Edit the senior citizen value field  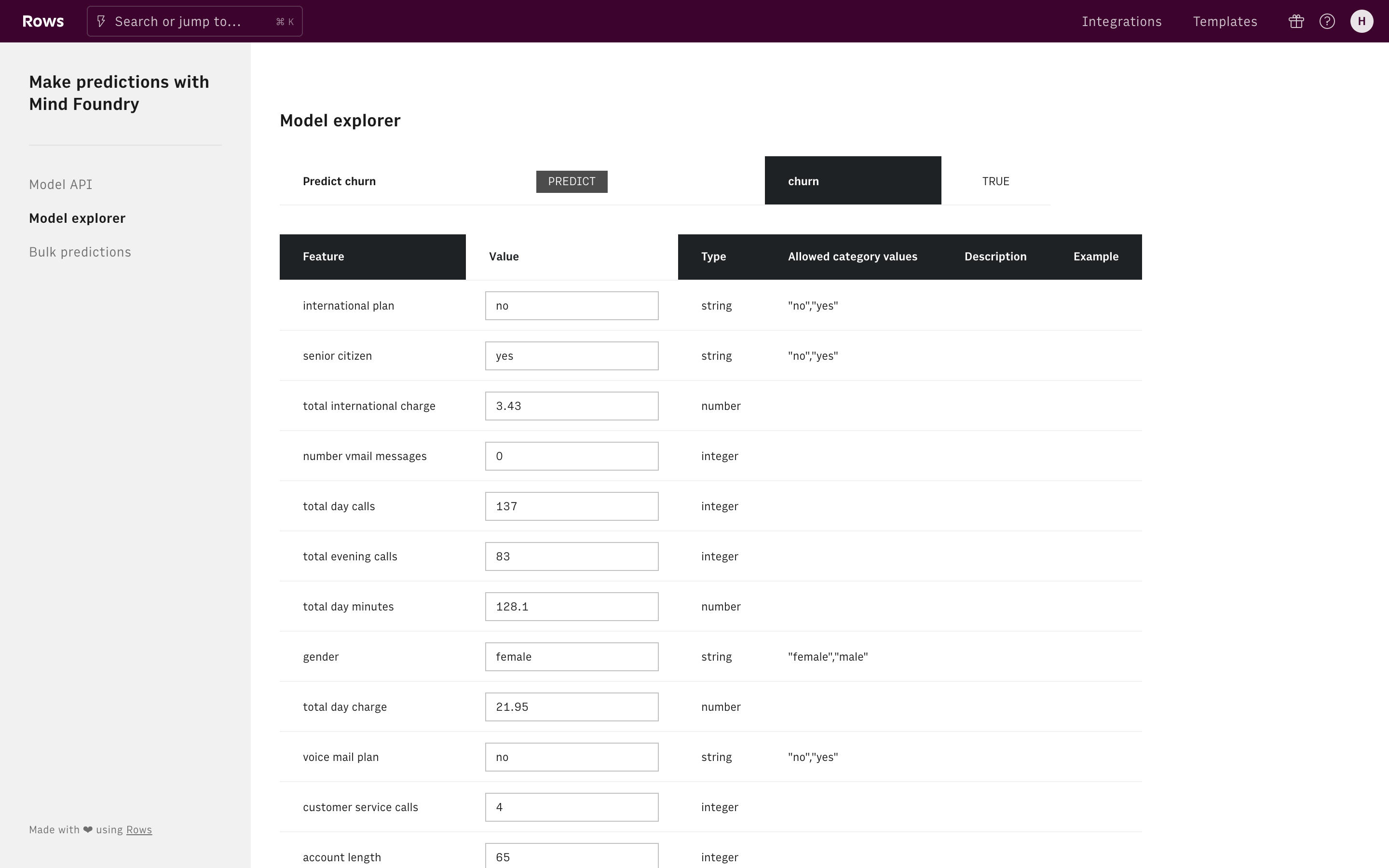[572, 356]
